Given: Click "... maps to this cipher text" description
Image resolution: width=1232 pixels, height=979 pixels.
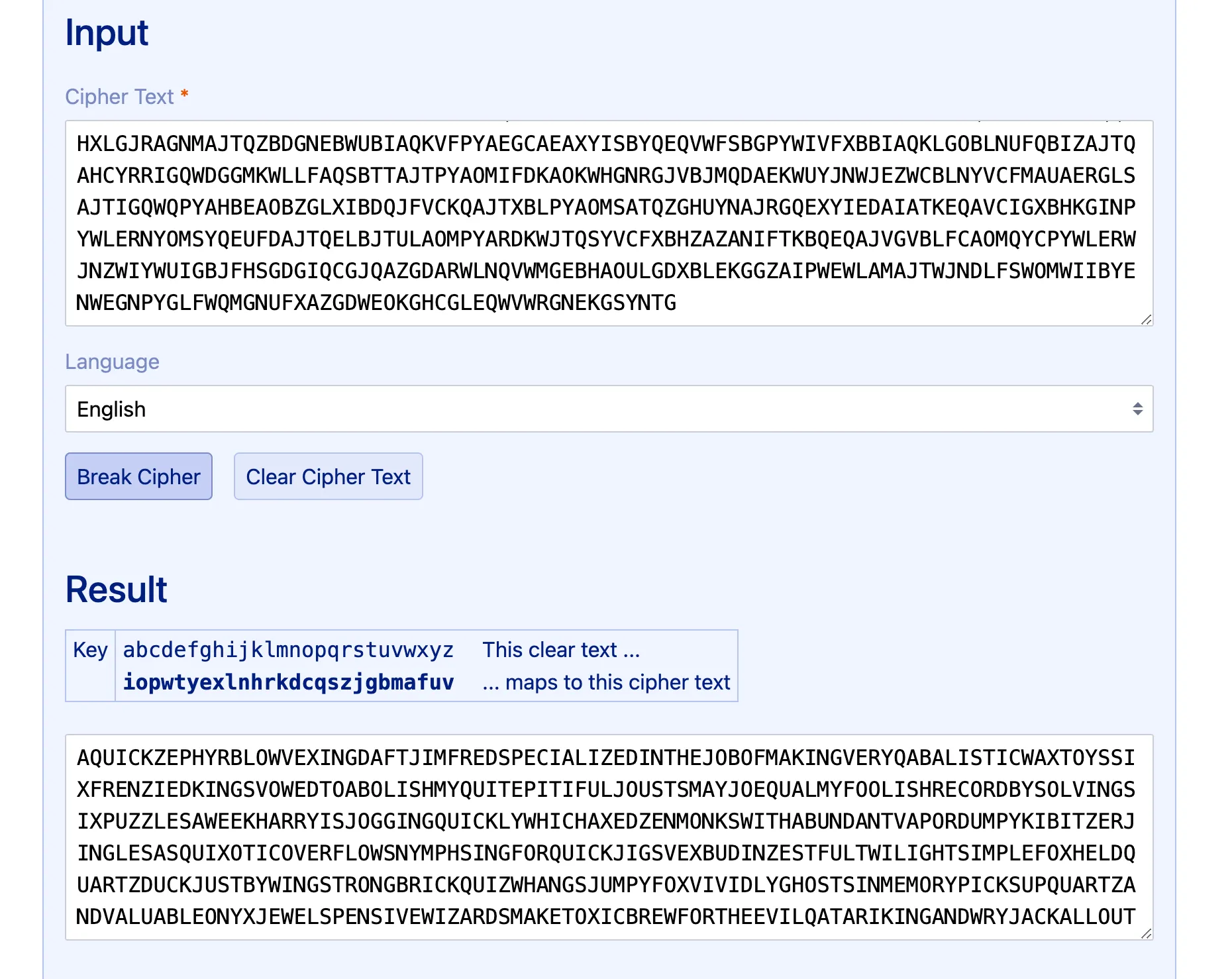Looking at the screenshot, I should 606,682.
